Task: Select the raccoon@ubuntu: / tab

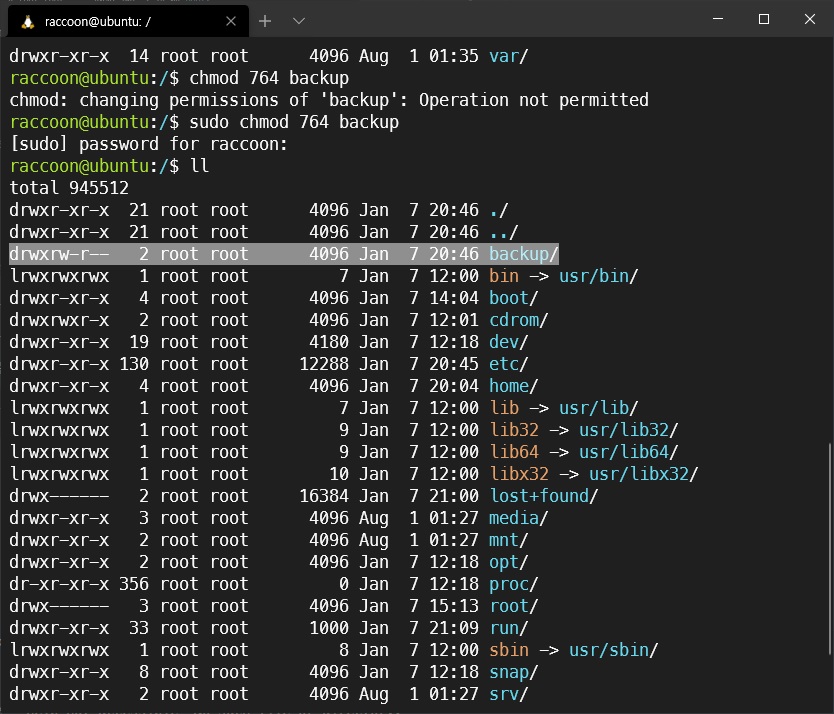Action: coord(128,21)
